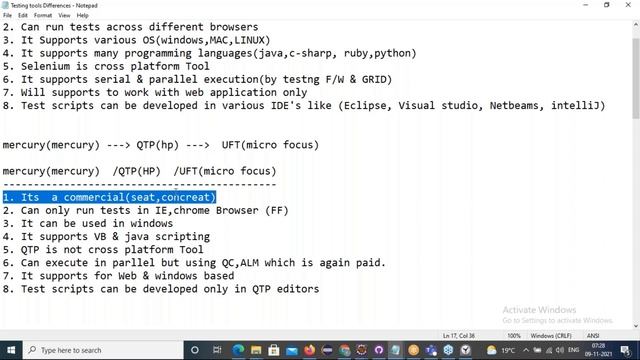Click status bar "Ln 17, Col 36"
This screenshot has height=360, width=640.
pos(459,336)
